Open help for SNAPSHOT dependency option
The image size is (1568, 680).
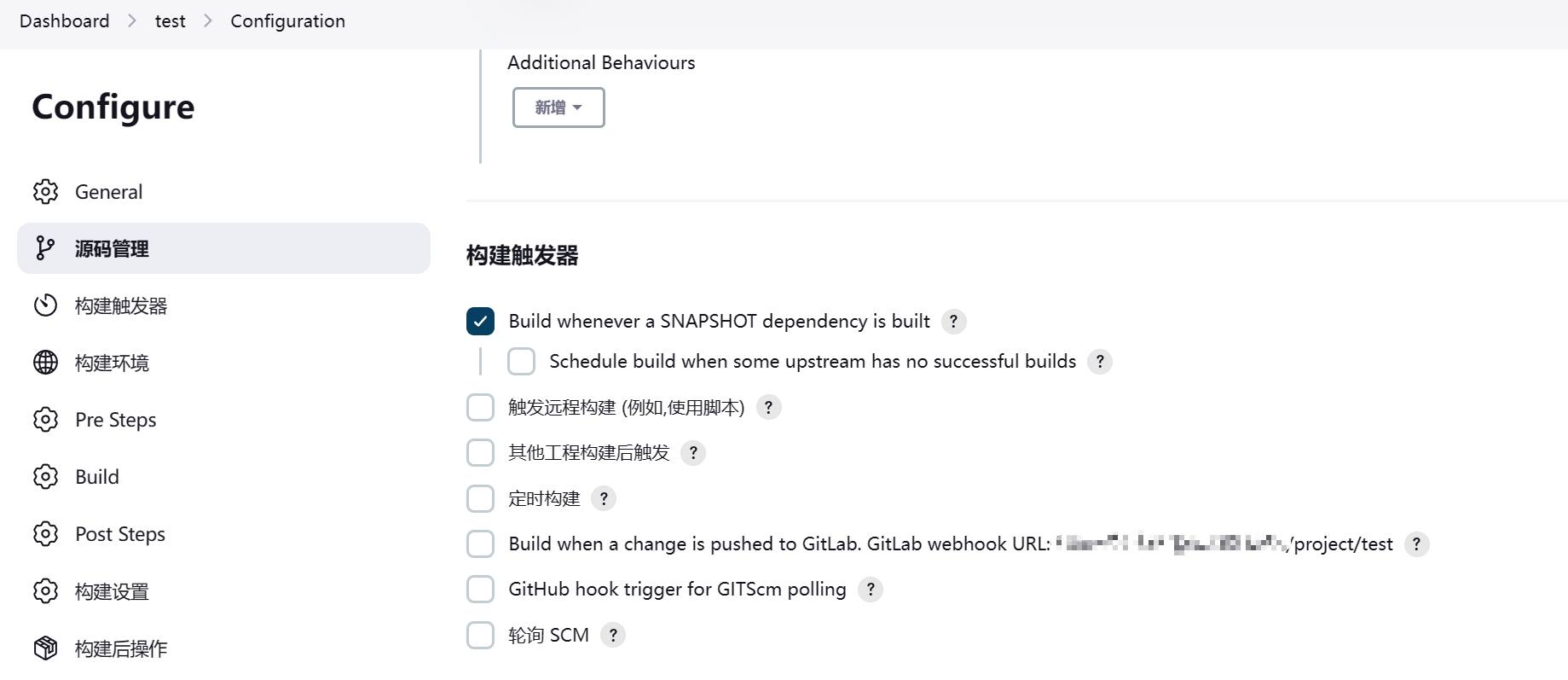tap(953, 322)
